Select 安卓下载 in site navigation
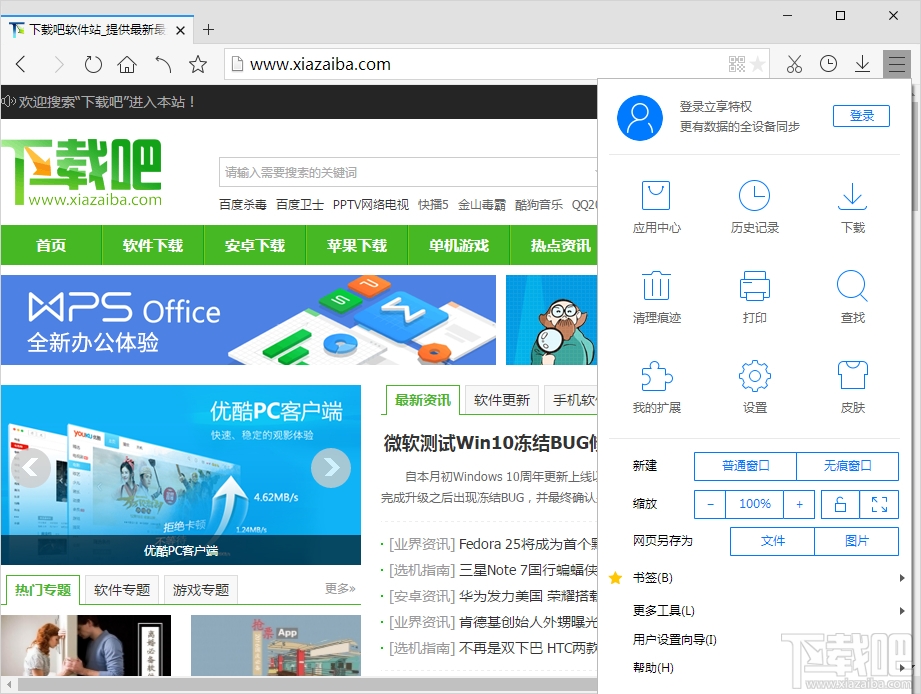Image resolution: width=921 pixels, height=694 pixels. 253,244
